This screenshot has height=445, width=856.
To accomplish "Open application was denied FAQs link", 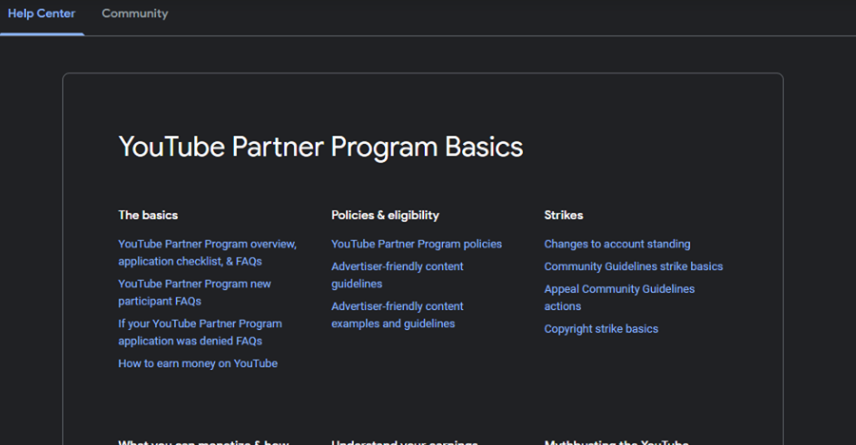I will (x=200, y=333).
